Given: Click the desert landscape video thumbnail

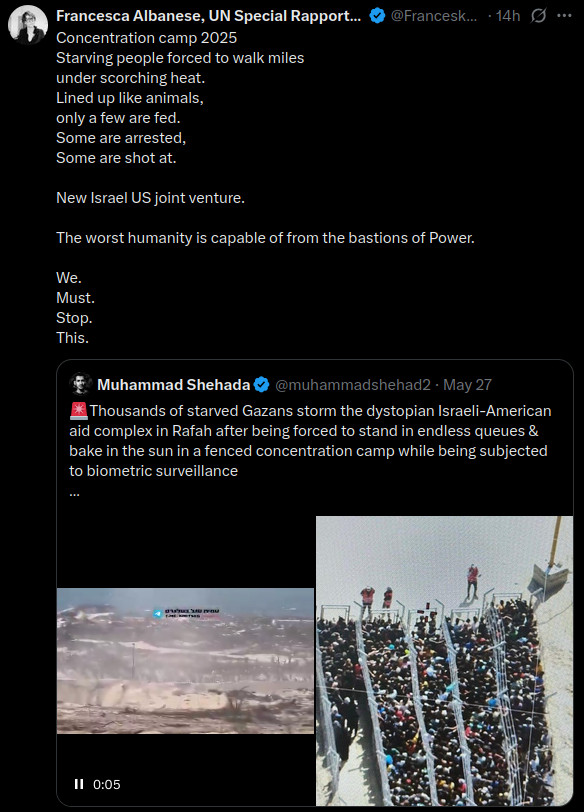Looking at the screenshot, I should [185, 661].
